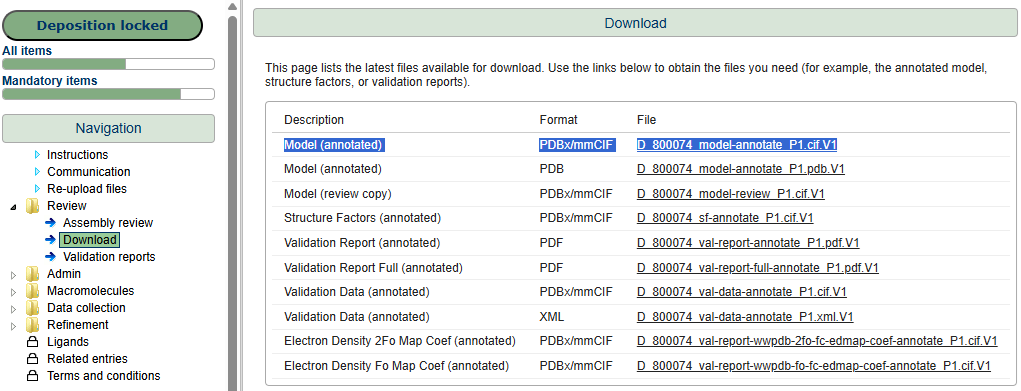Click the sidebar scrollbar up arrow

[232, 6]
